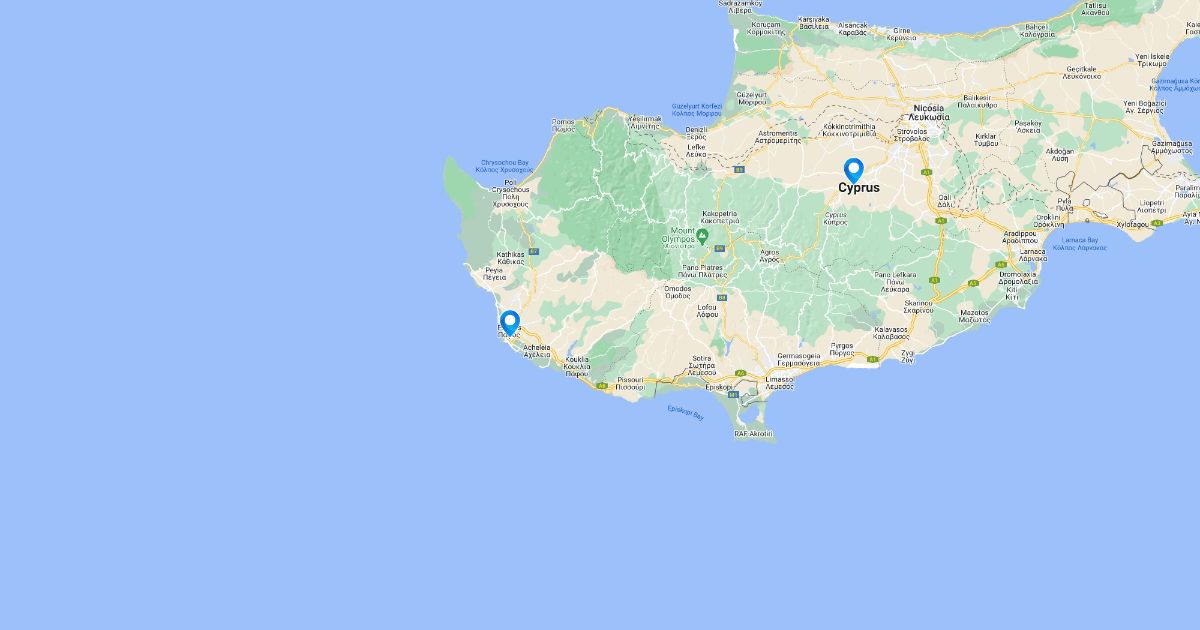The image size is (1200, 630).
Task: Select the Nicosia city label
Action: pyautogui.click(x=929, y=112)
